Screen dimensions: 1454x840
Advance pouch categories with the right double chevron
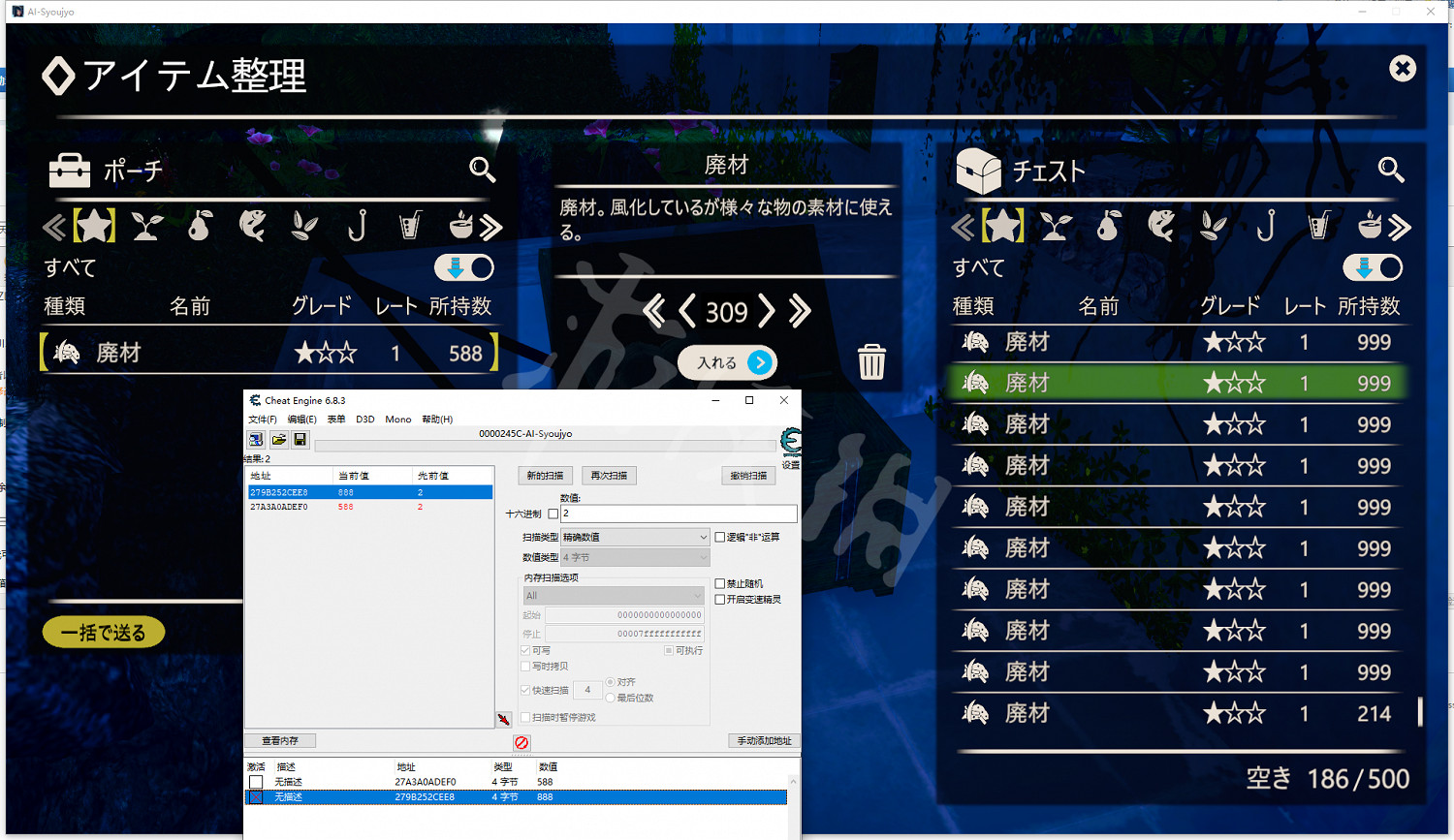point(491,225)
